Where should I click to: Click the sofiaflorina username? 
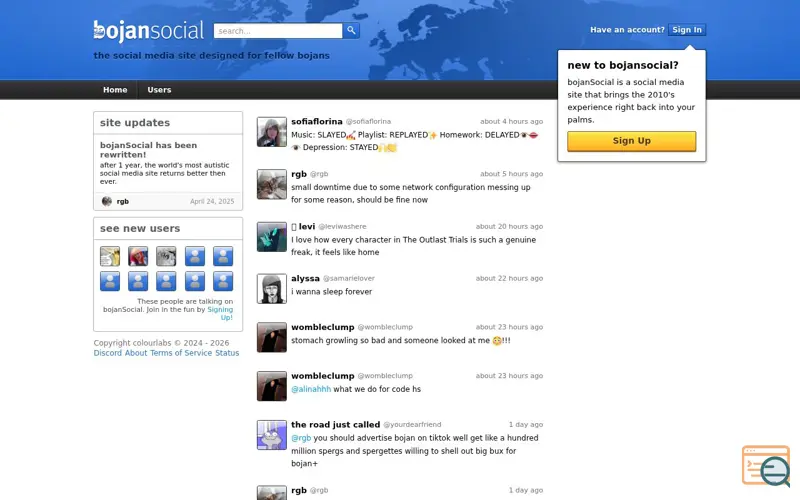(x=316, y=121)
